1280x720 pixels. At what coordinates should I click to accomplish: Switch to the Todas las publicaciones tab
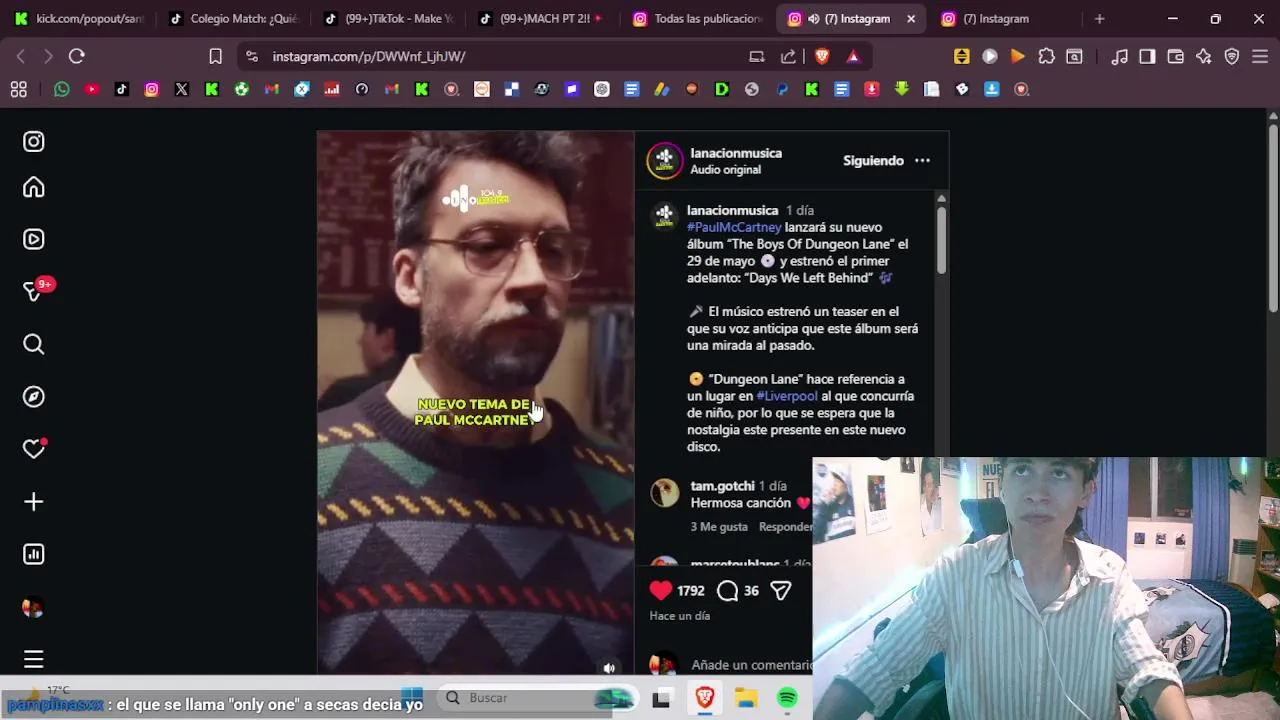point(697,18)
